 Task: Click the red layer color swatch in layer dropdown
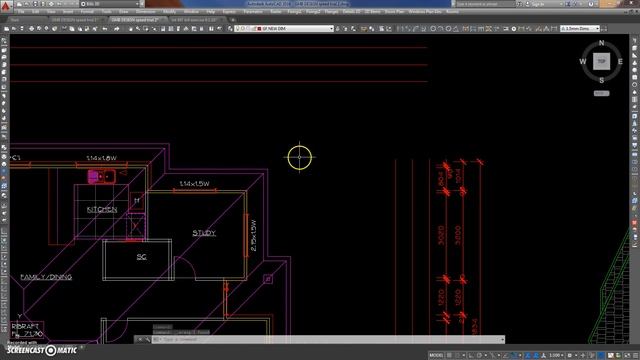click(x=259, y=29)
